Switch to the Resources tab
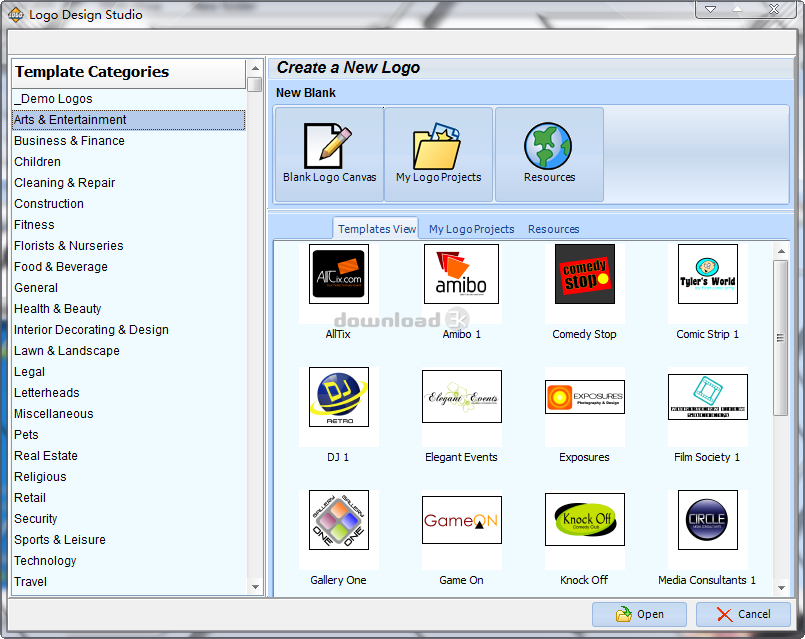Image resolution: width=805 pixels, height=639 pixels. point(553,229)
